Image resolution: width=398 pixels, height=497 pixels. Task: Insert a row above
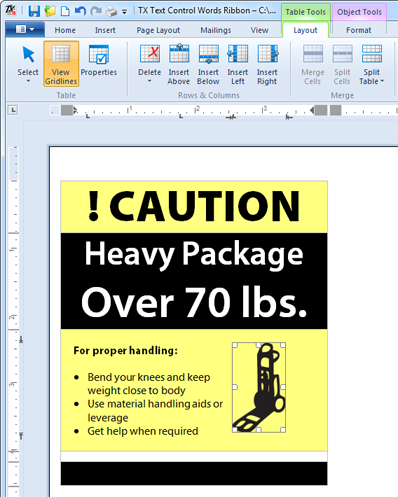(179, 64)
